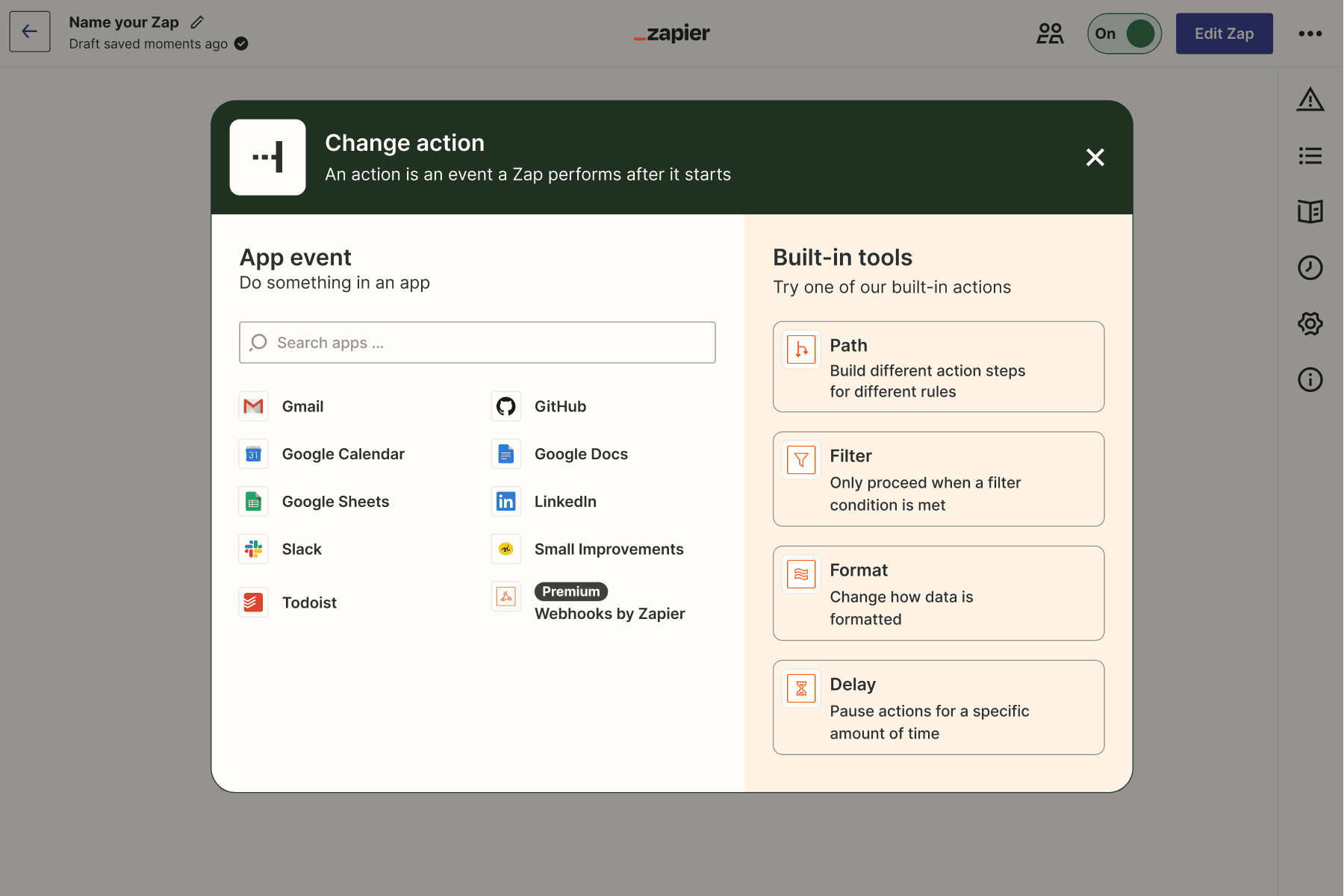
Task: Click the Google Calendar app icon
Action: 254,454
